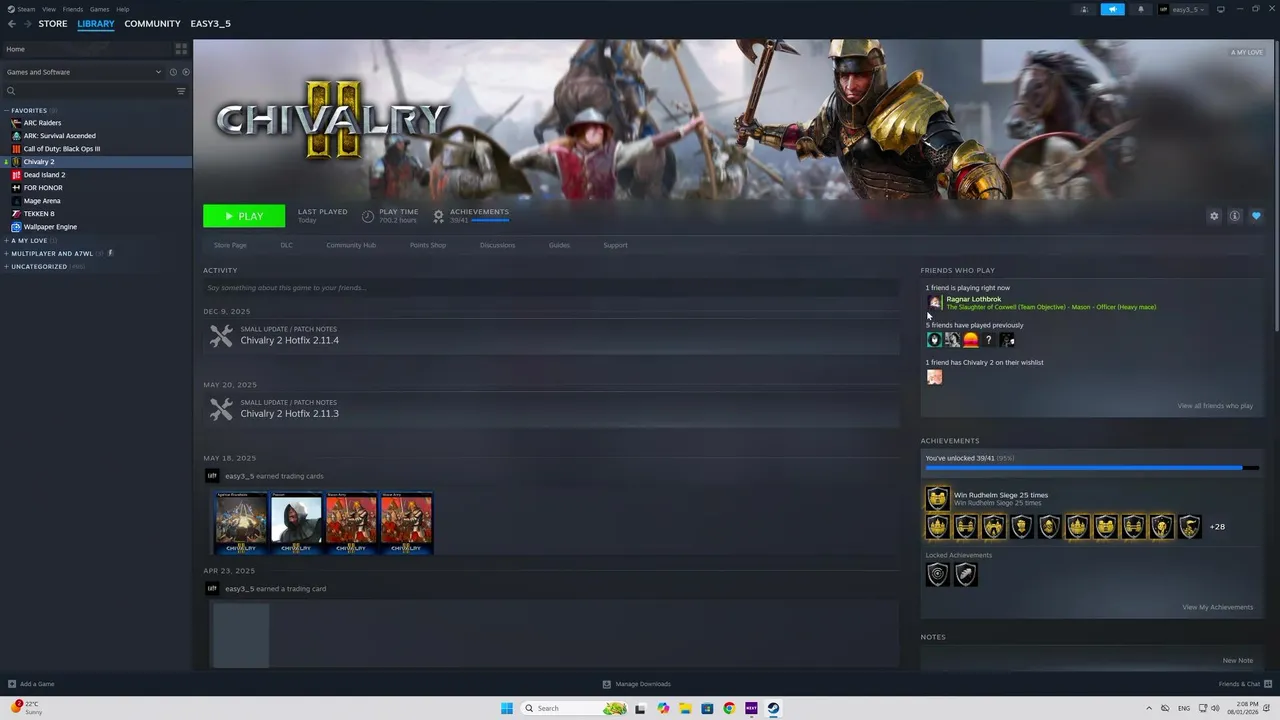Click View My Achievements

[1217, 607]
